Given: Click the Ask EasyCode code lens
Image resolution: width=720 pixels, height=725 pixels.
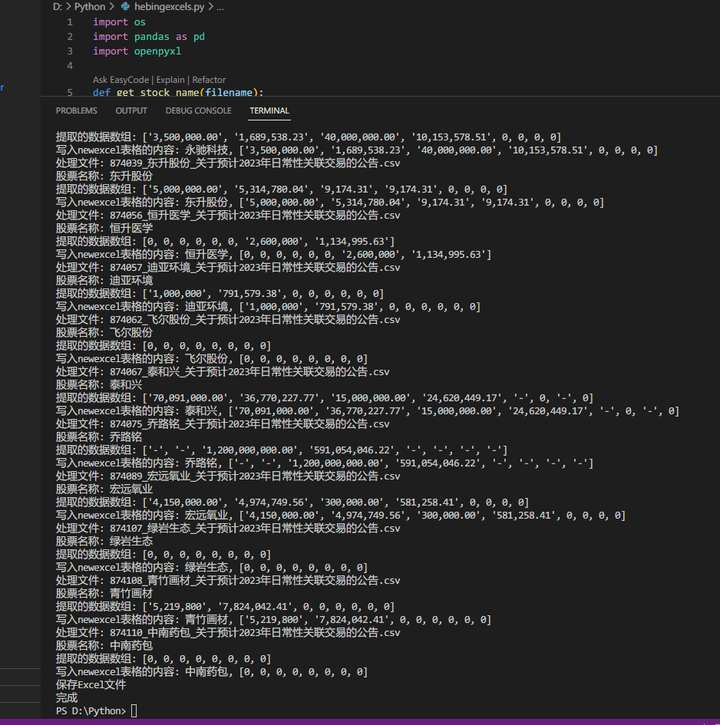Looking at the screenshot, I should pos(121,80).
